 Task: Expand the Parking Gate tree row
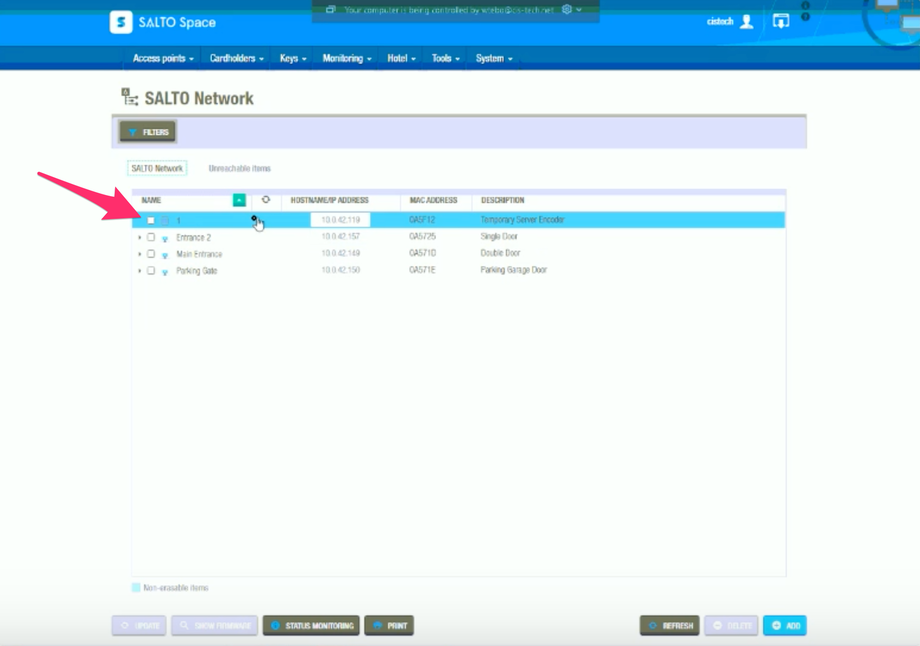click(x=140, y=270)
